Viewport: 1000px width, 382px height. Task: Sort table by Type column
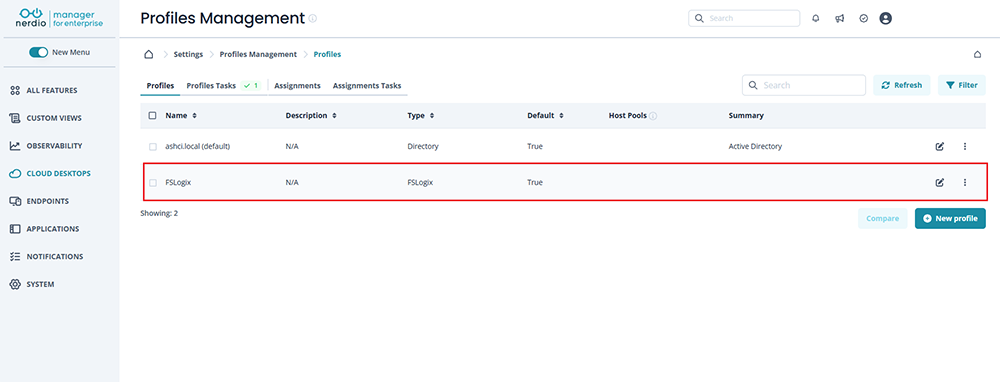click(420, 116)
